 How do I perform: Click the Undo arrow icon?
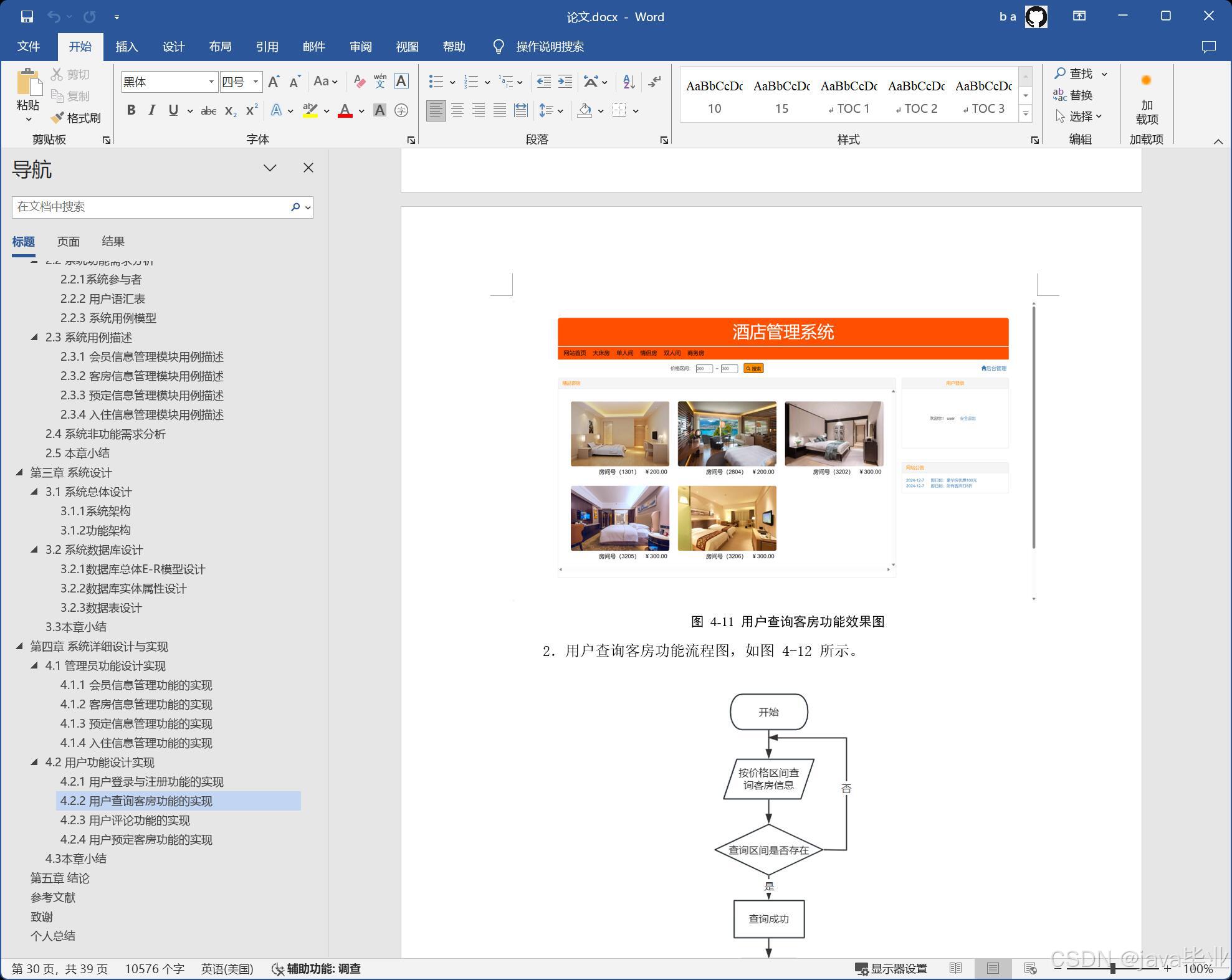click(x=54, y=17)
